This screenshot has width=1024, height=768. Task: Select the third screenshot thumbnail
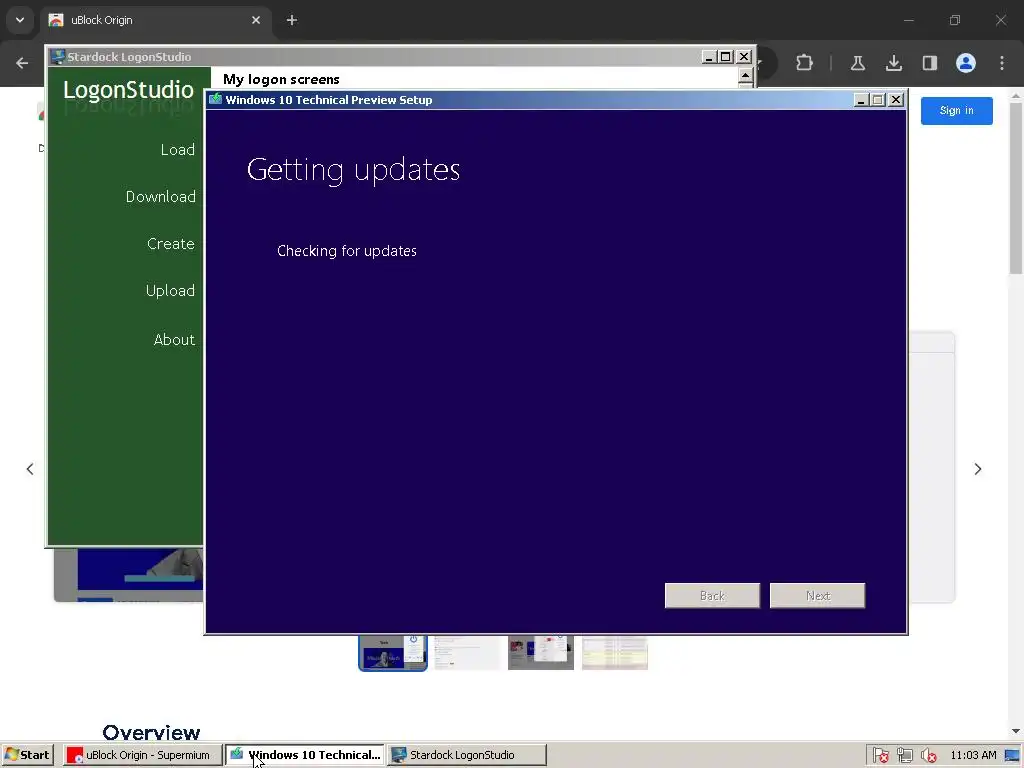(541, 652)
